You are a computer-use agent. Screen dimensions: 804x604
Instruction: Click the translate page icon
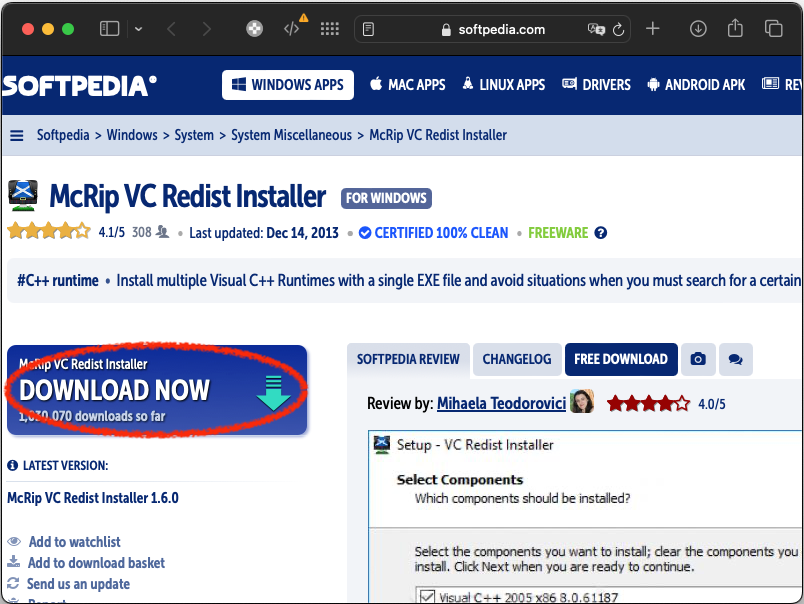tap(596, 29)
